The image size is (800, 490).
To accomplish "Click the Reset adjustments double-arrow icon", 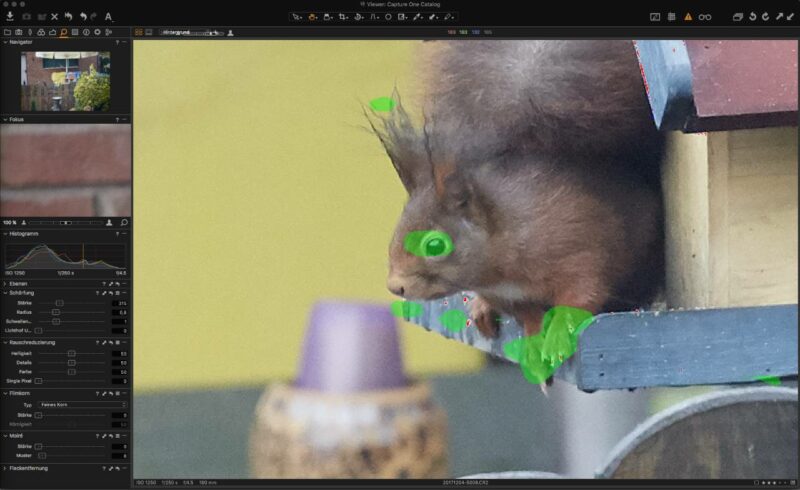I will tap(68, 16).
